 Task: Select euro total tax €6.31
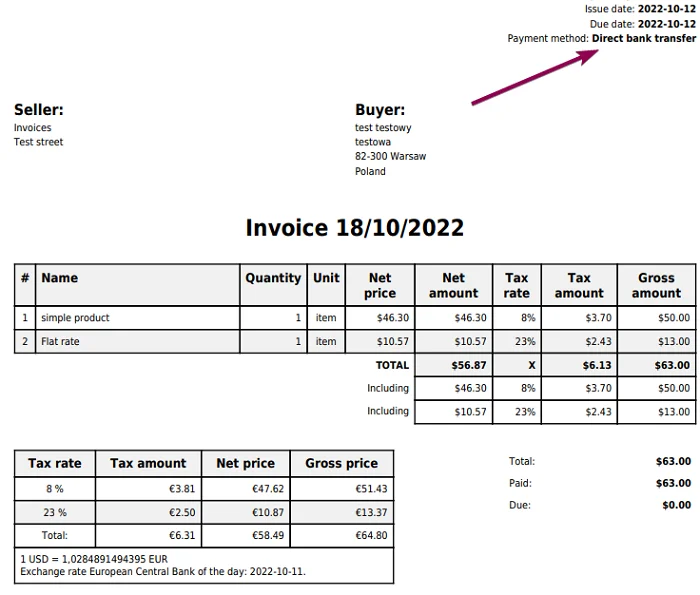coord(182,536)
